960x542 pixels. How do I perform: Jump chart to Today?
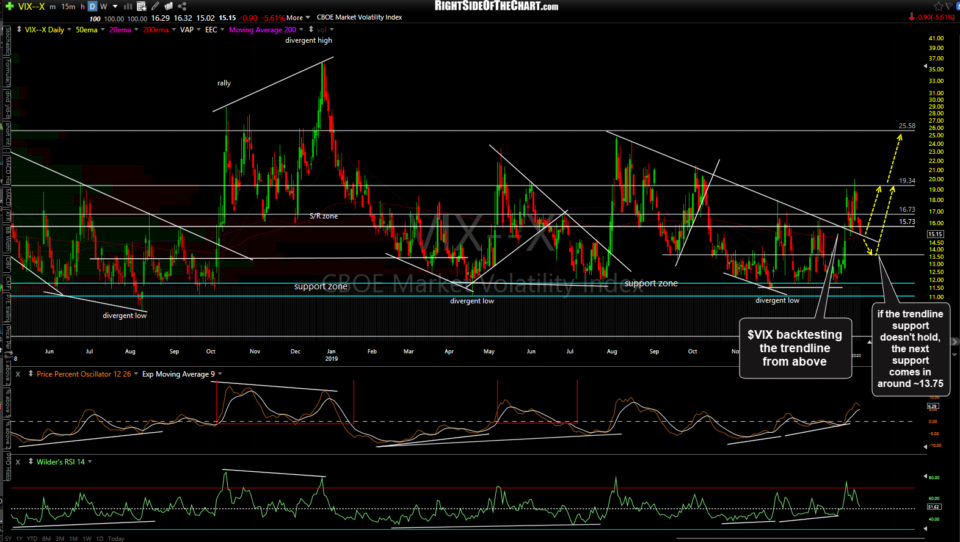116,538
